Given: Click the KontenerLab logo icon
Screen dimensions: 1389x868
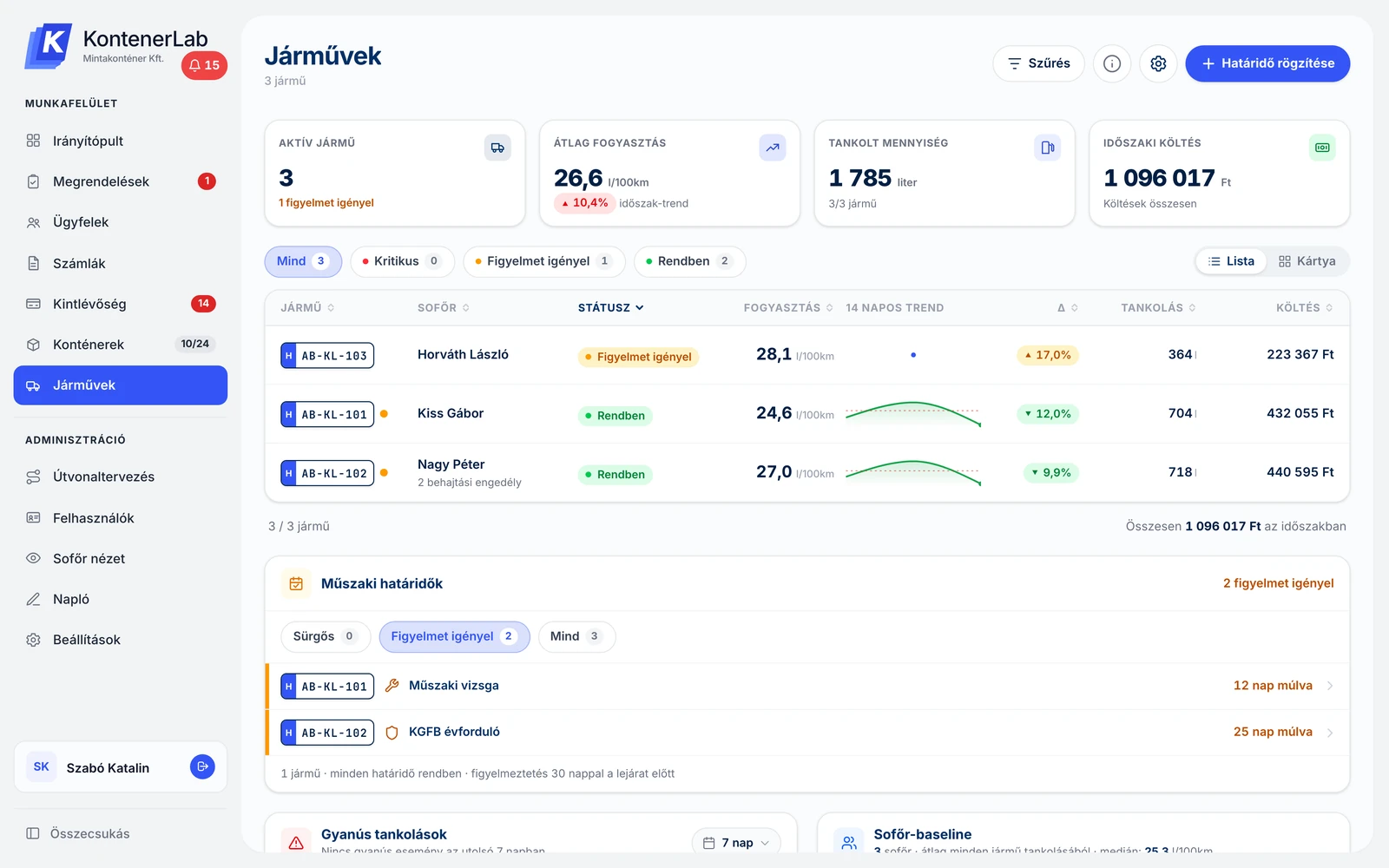Looking at the screenshot, I should click(49, 46).
